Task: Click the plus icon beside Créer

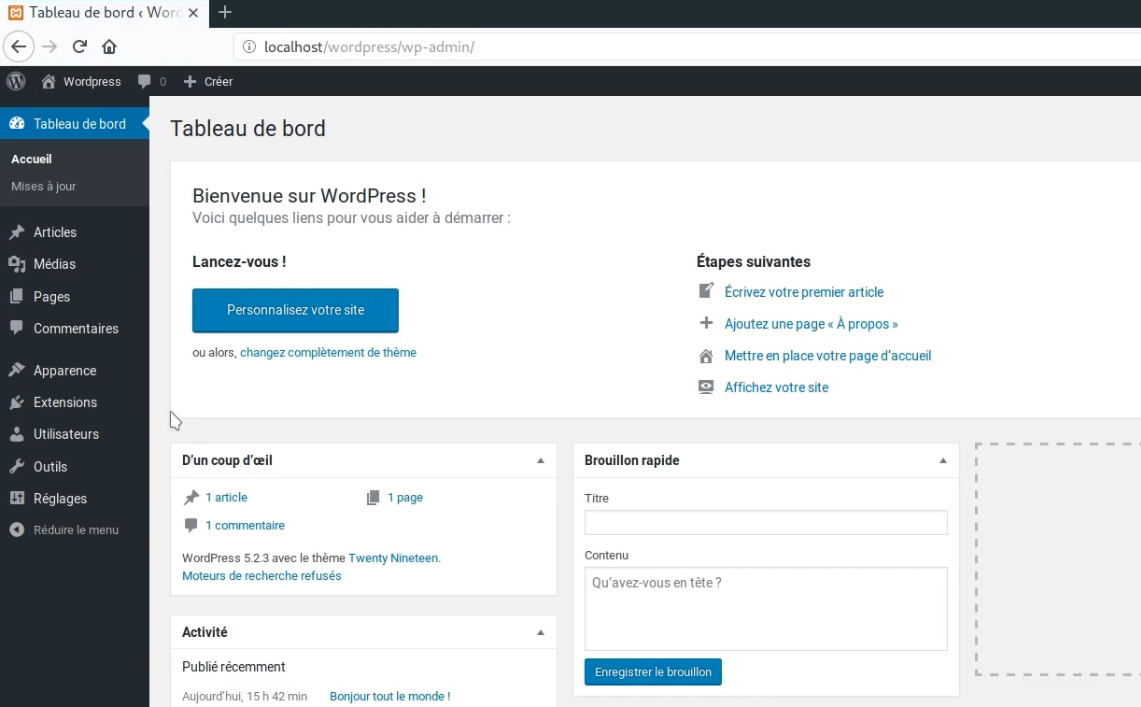Action: [x=190, y=81]
